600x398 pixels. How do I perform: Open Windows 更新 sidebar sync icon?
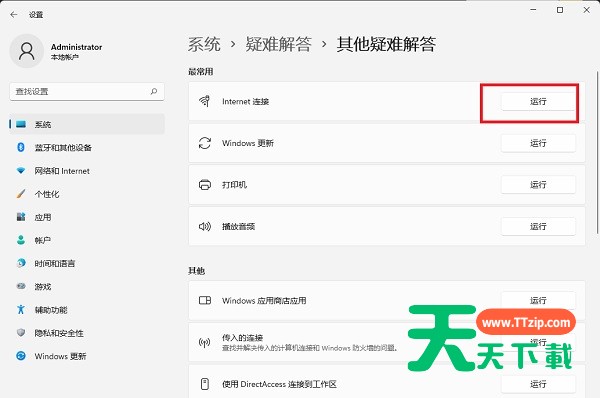coord(21,356)
